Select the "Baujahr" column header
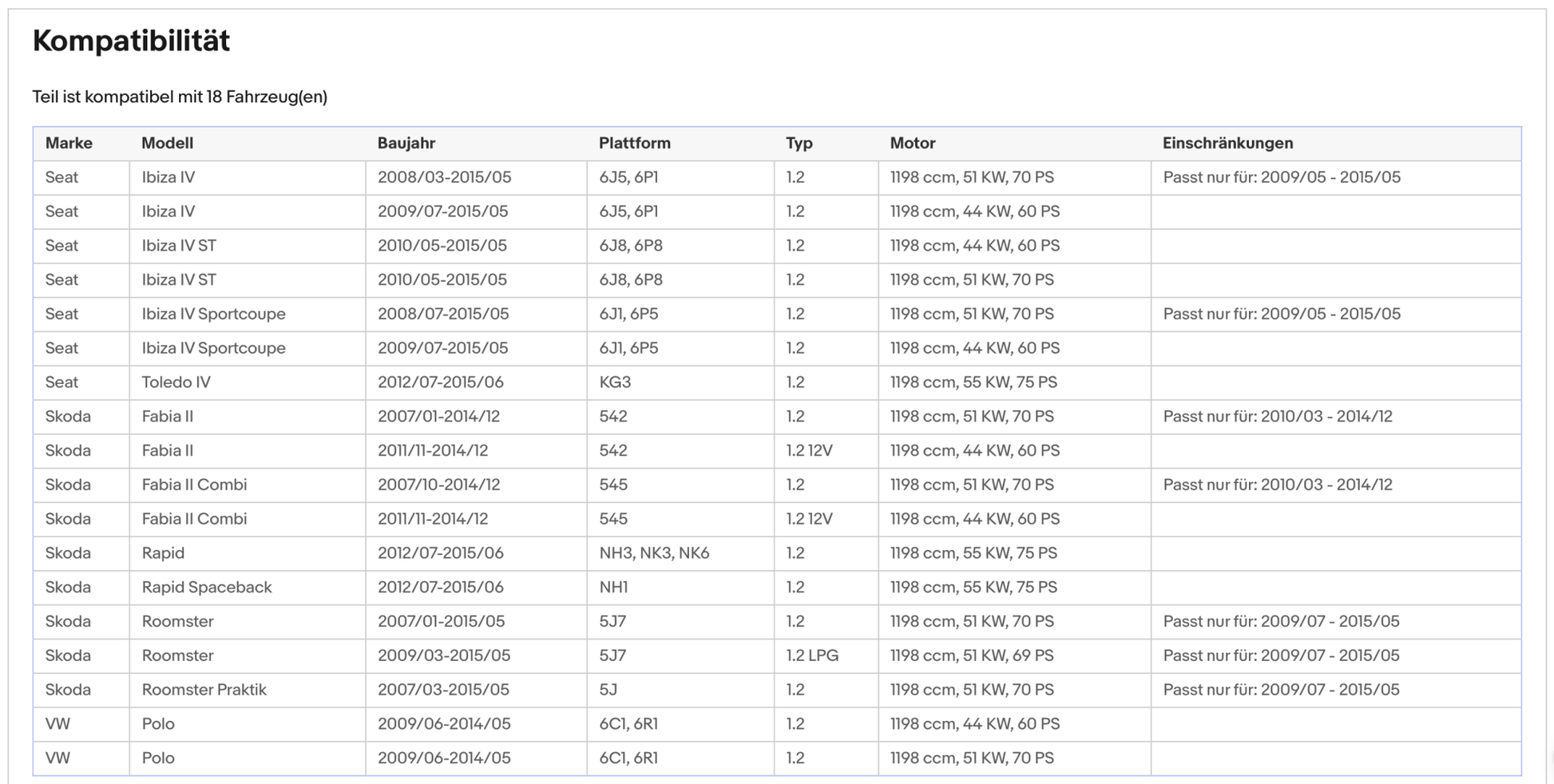Viewport: 1554px width, 784px height. (x=406, y=144)
